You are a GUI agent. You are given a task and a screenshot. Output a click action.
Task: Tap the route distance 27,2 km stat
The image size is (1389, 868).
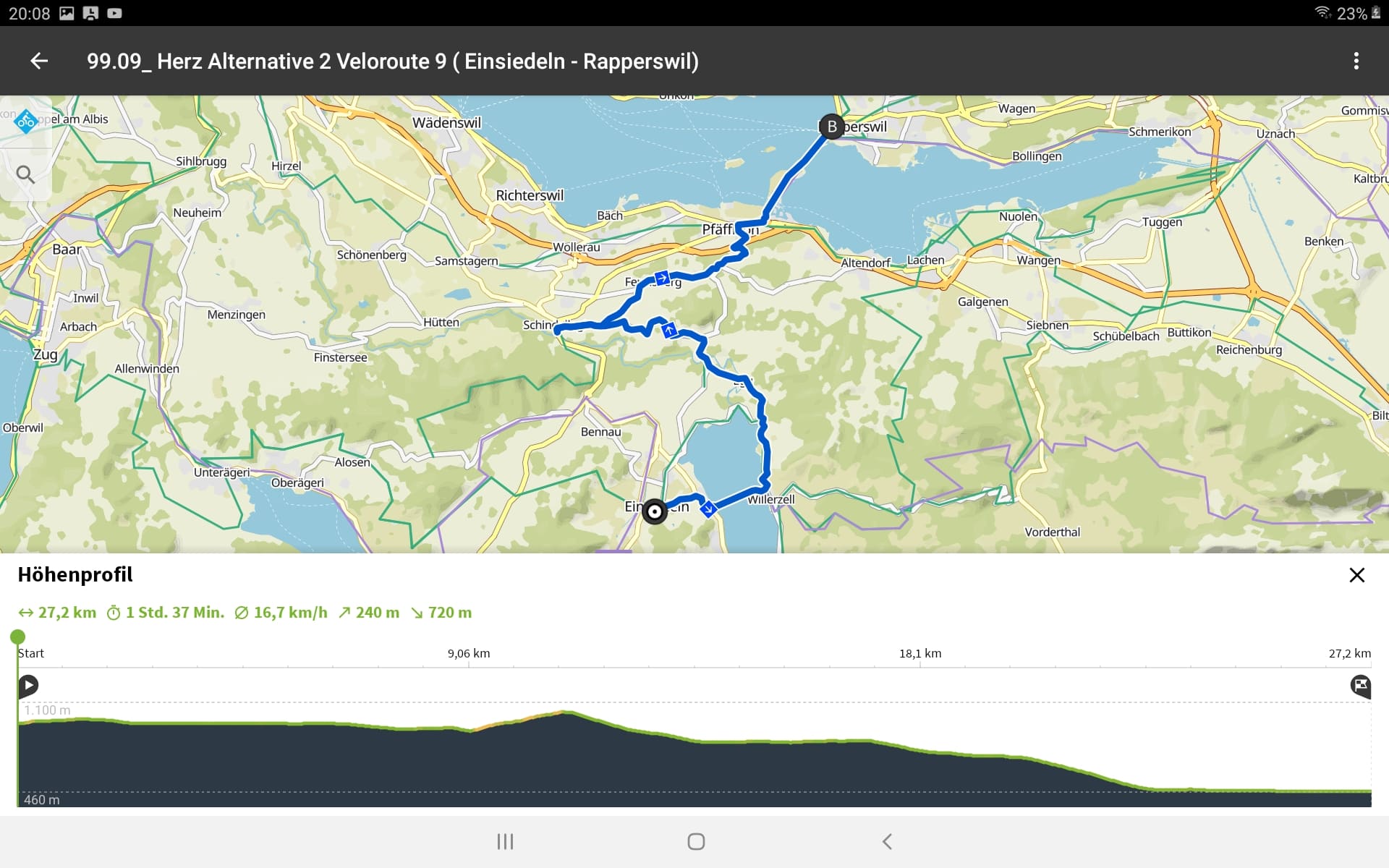tap(58, 613)
